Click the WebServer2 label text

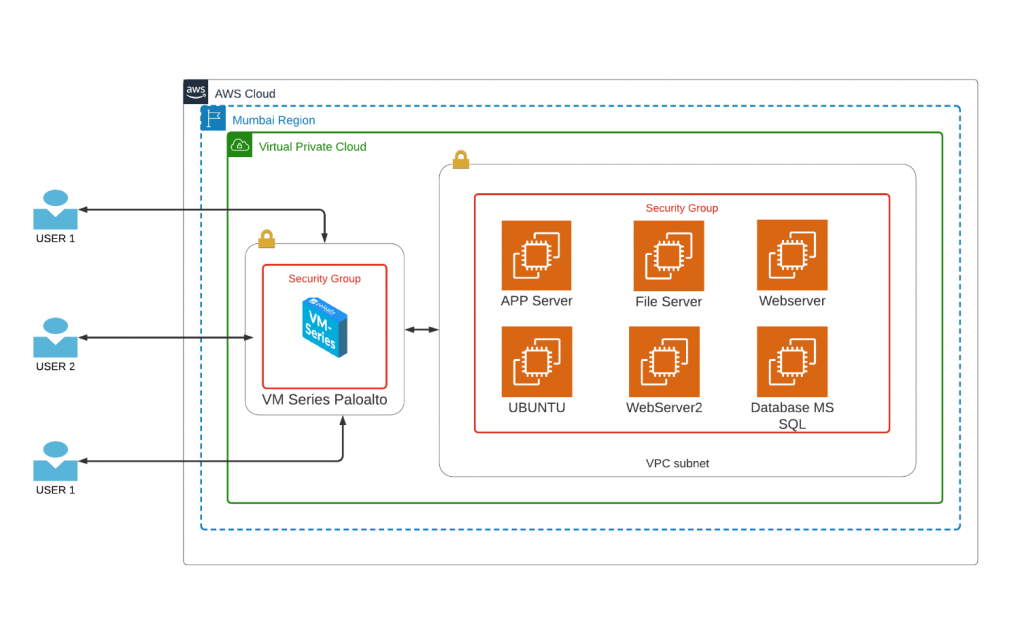[664, 408]
